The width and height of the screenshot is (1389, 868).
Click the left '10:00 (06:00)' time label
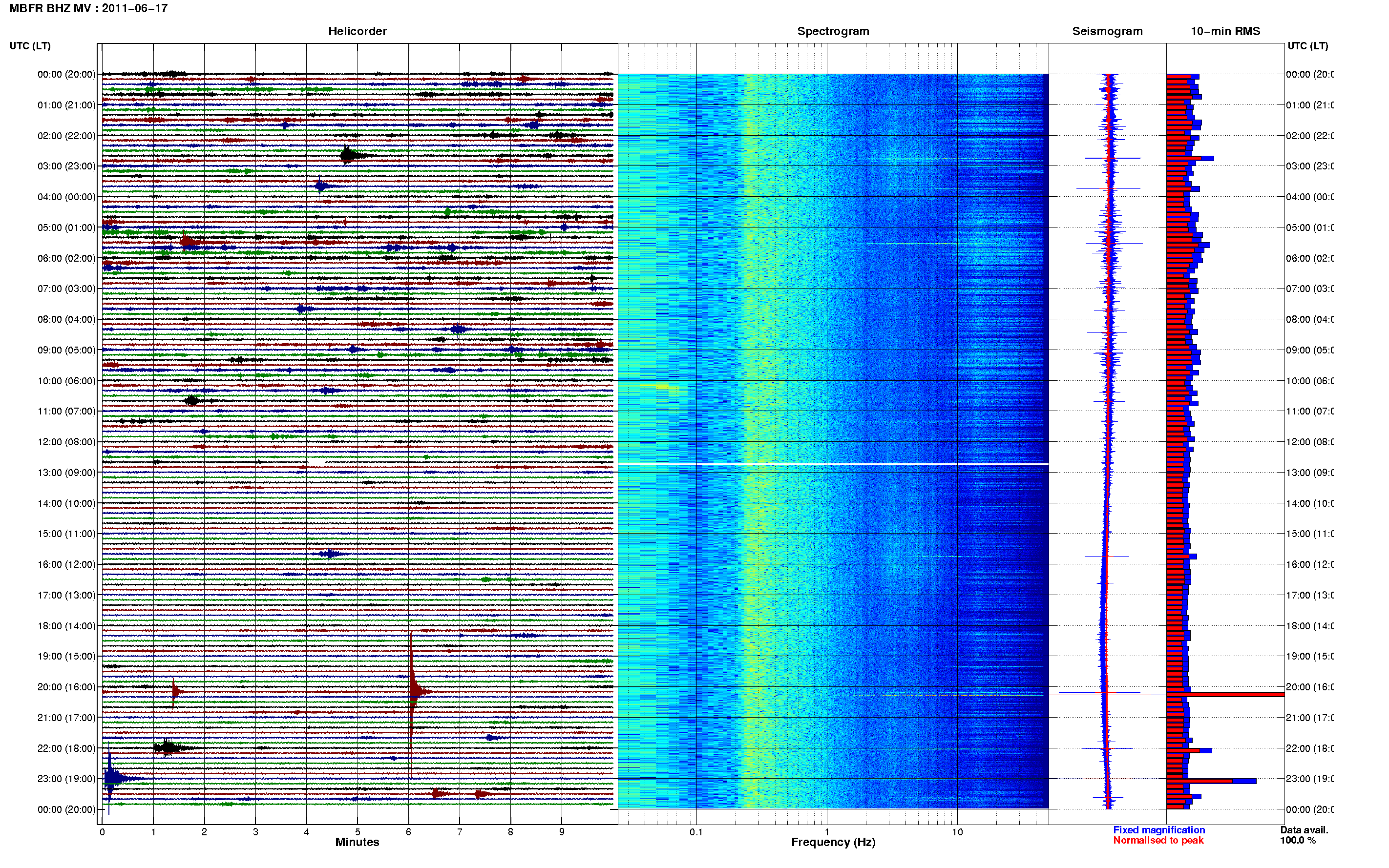pyautogui.click(x=66, y=381)
